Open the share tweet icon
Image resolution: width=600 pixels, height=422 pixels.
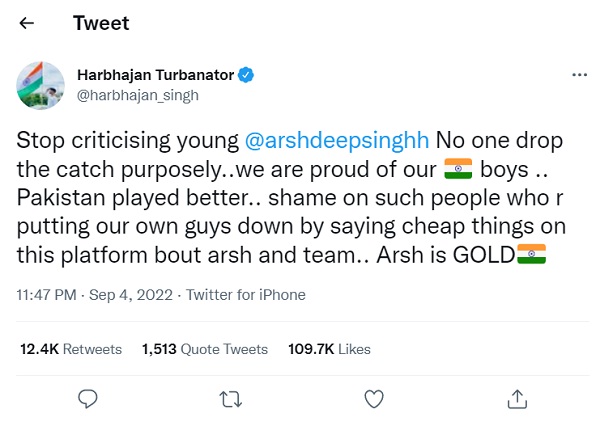[516, 399]
